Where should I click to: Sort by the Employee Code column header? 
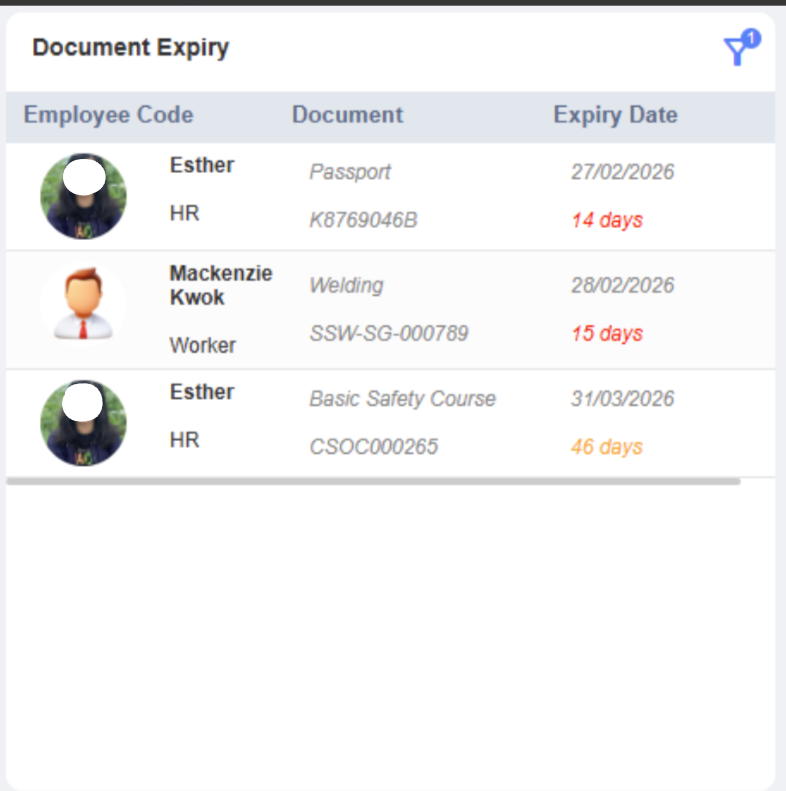tap(108, 115)
